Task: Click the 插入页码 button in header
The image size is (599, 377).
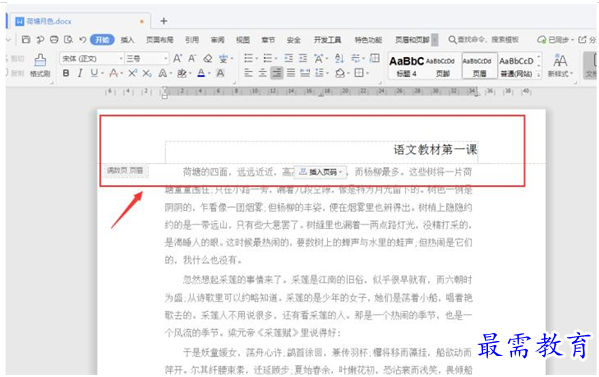Action: 320,172
